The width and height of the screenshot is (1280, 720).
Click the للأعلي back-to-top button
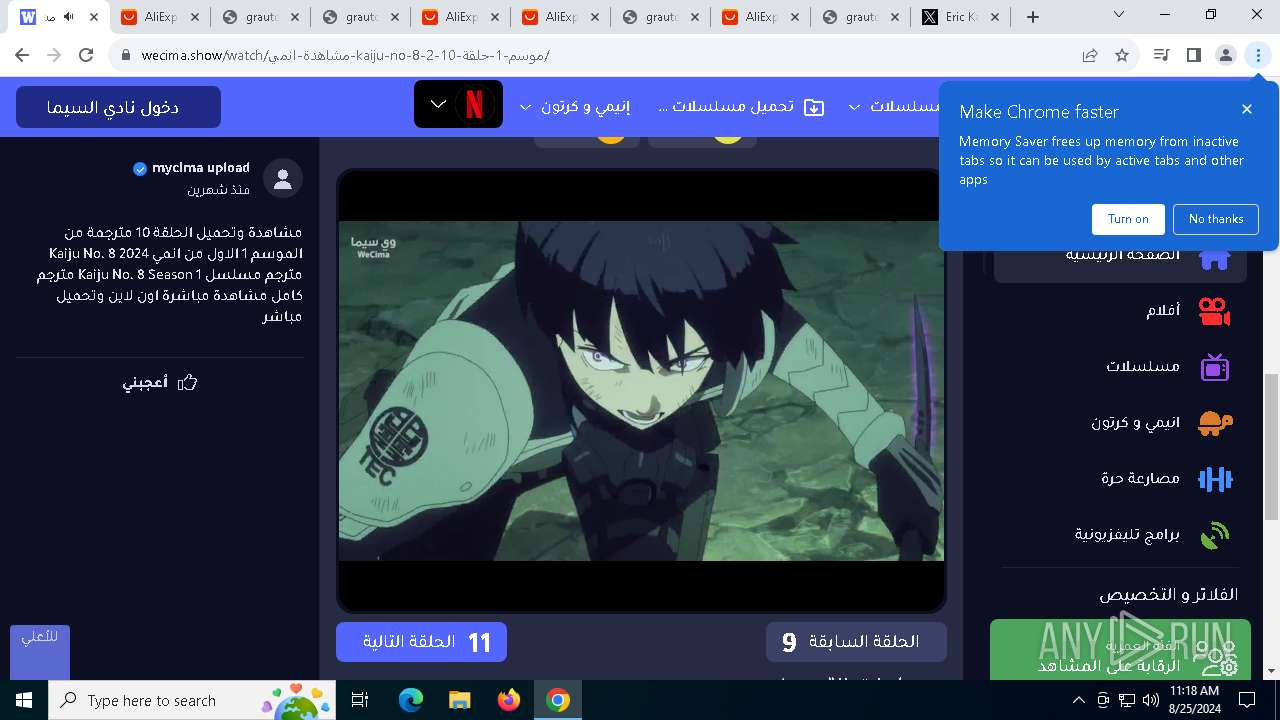pyautogui.click(x=40, y=653)
